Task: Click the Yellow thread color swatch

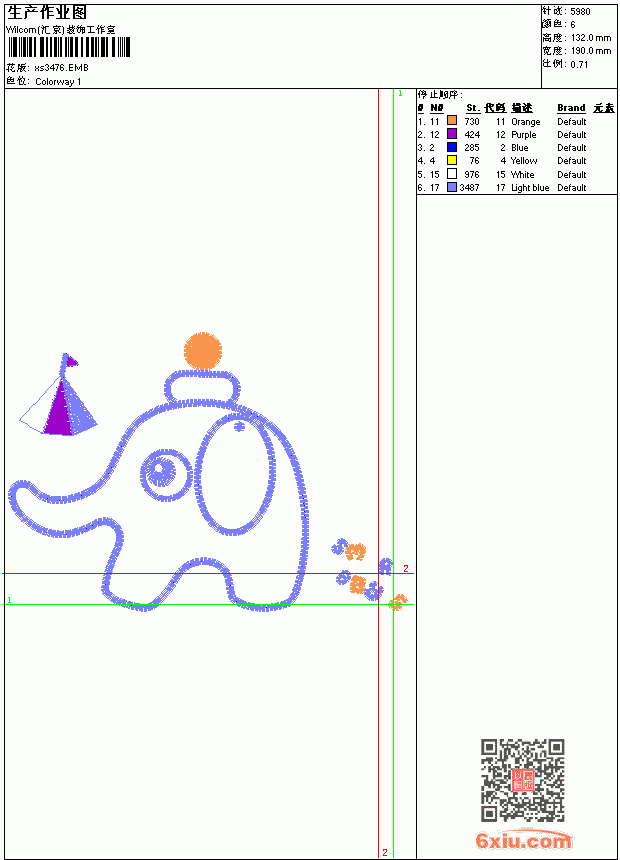Action: pyautogui.click(x=452, y=160)
